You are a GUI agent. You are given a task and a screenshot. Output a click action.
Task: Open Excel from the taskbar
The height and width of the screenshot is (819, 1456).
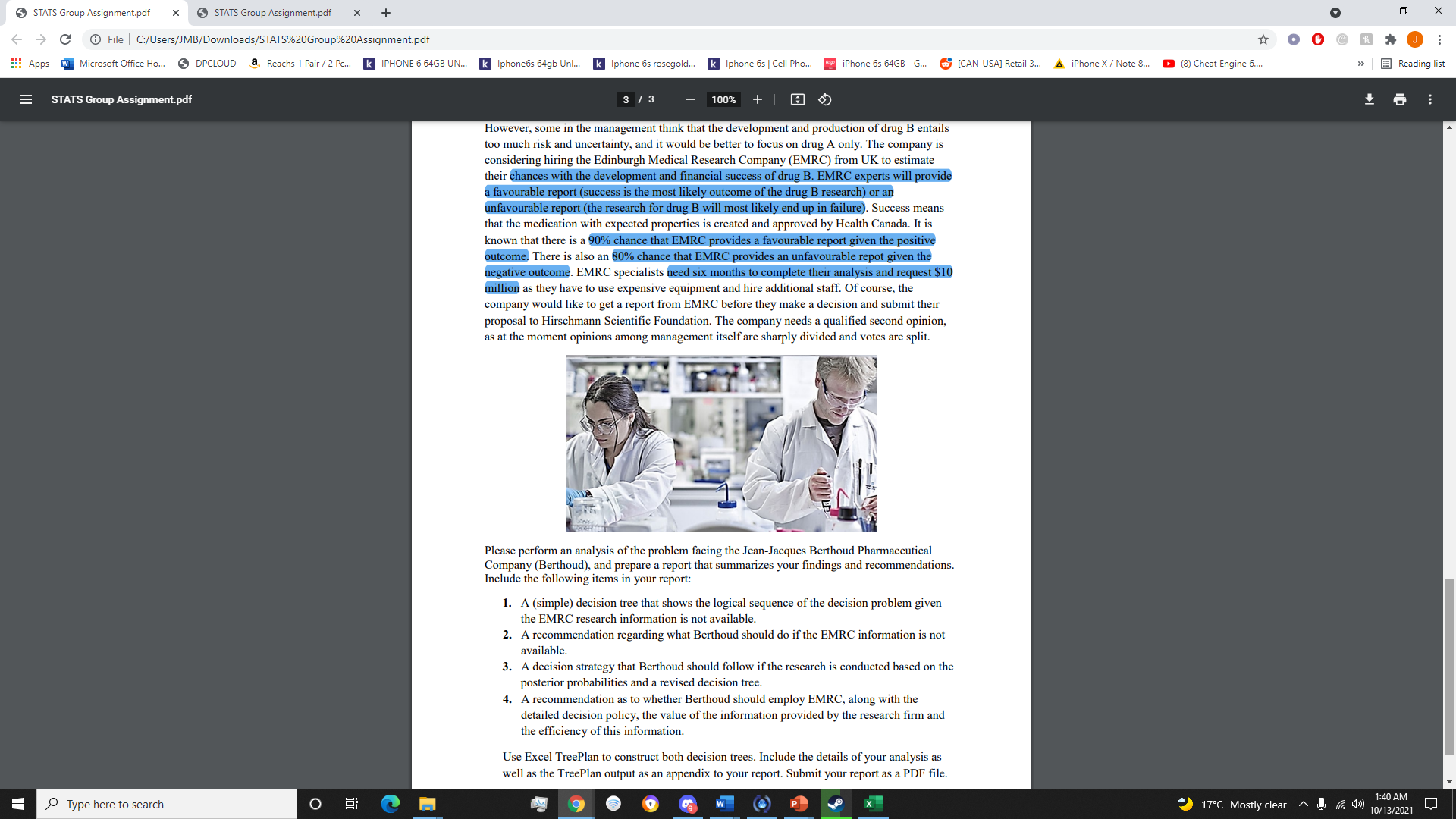click(872, 804)
